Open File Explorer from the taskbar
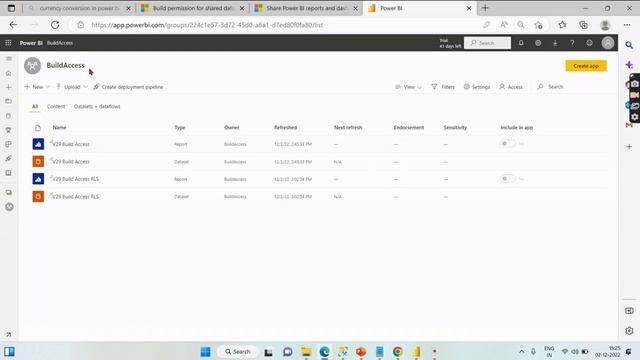Image resolution: width=640 pixels, height=360 pixels. (306, 352)
